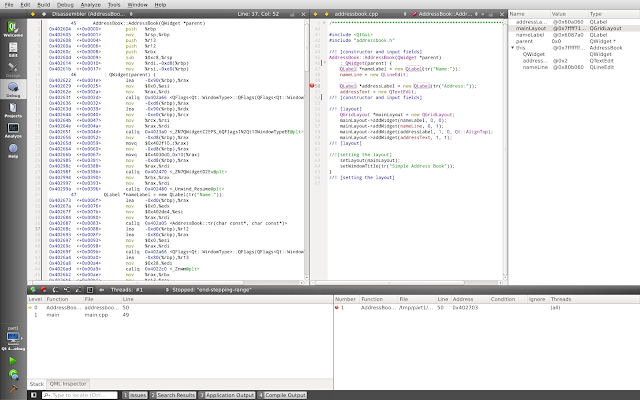640x400 pixels.
Task: Click the Name column header in Locals
Action: (x=529, y=14)
